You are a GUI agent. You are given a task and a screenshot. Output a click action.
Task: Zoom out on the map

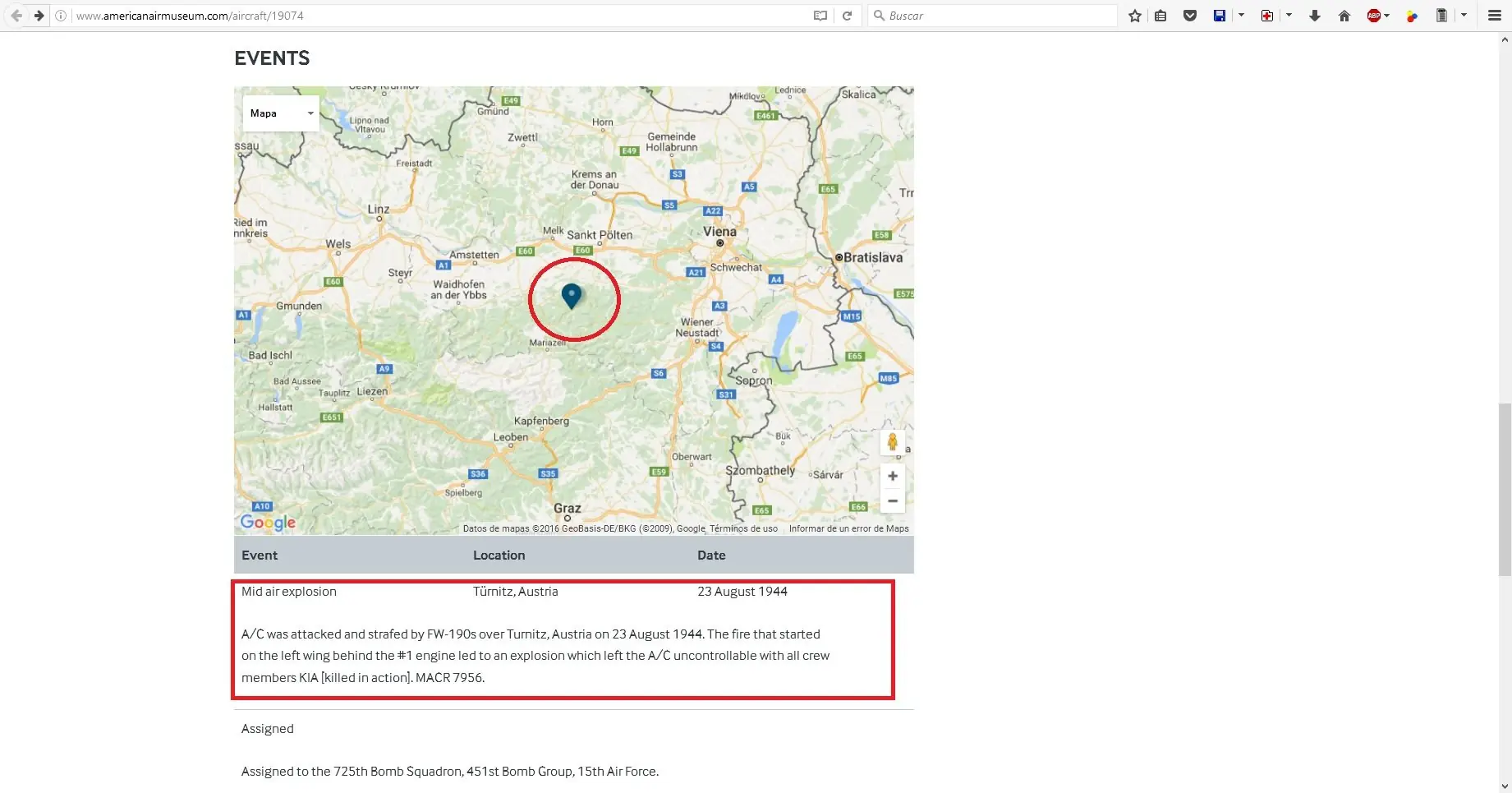[x=893, y=500]
